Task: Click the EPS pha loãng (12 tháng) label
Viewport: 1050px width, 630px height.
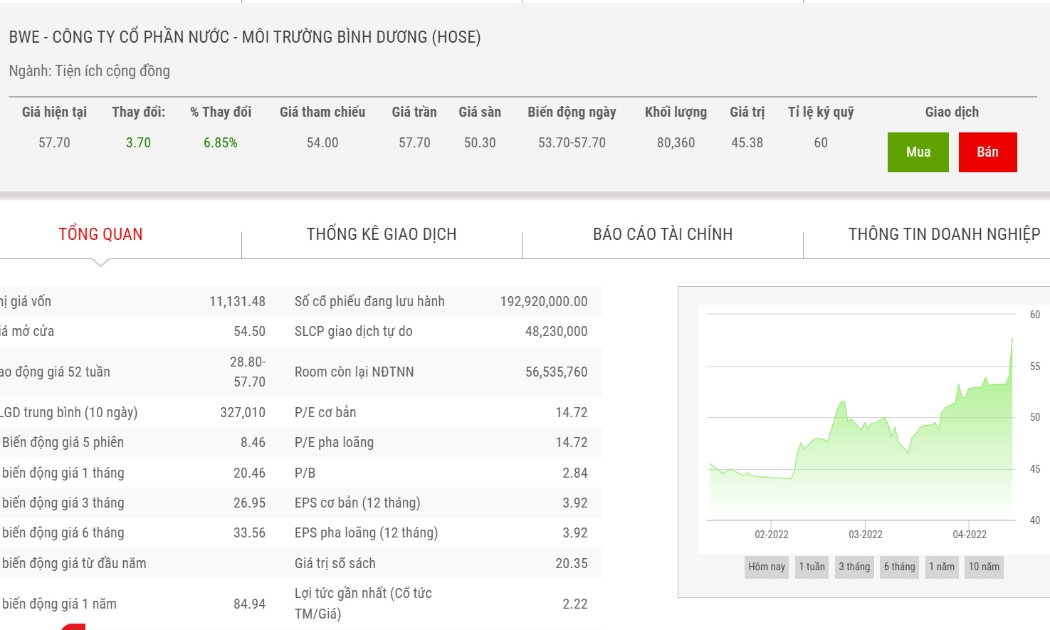Action: tap(366, 533)
